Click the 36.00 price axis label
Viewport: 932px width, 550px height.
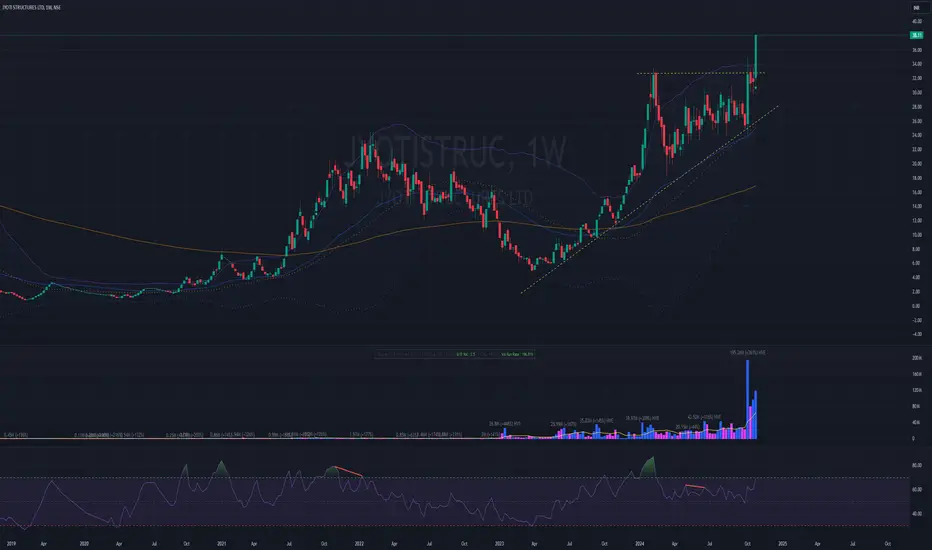(917, 50)
